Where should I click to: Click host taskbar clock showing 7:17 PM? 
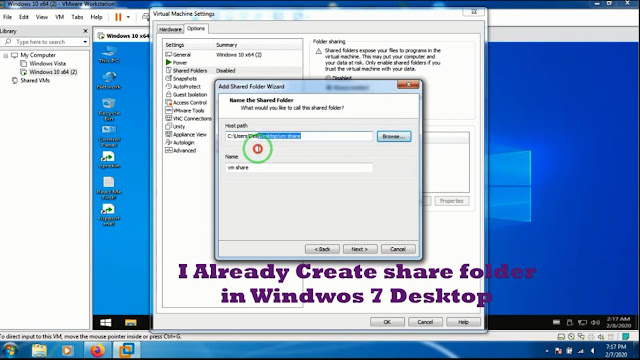(616, 351)
